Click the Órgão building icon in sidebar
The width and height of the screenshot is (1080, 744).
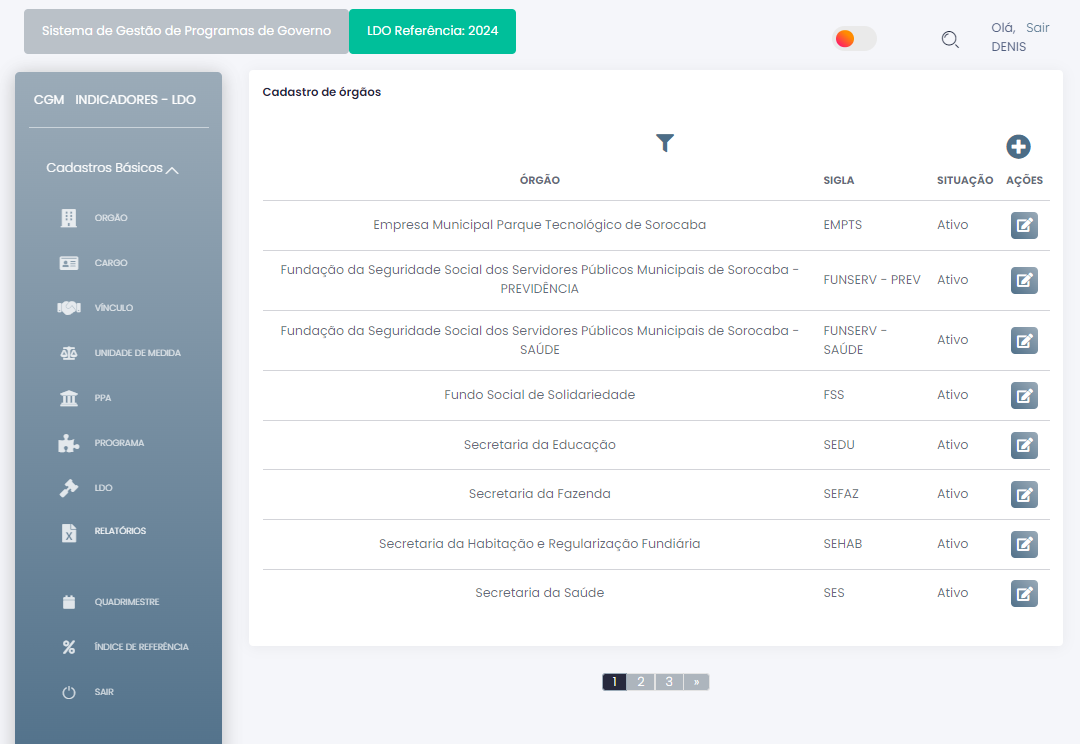(68, 218)
